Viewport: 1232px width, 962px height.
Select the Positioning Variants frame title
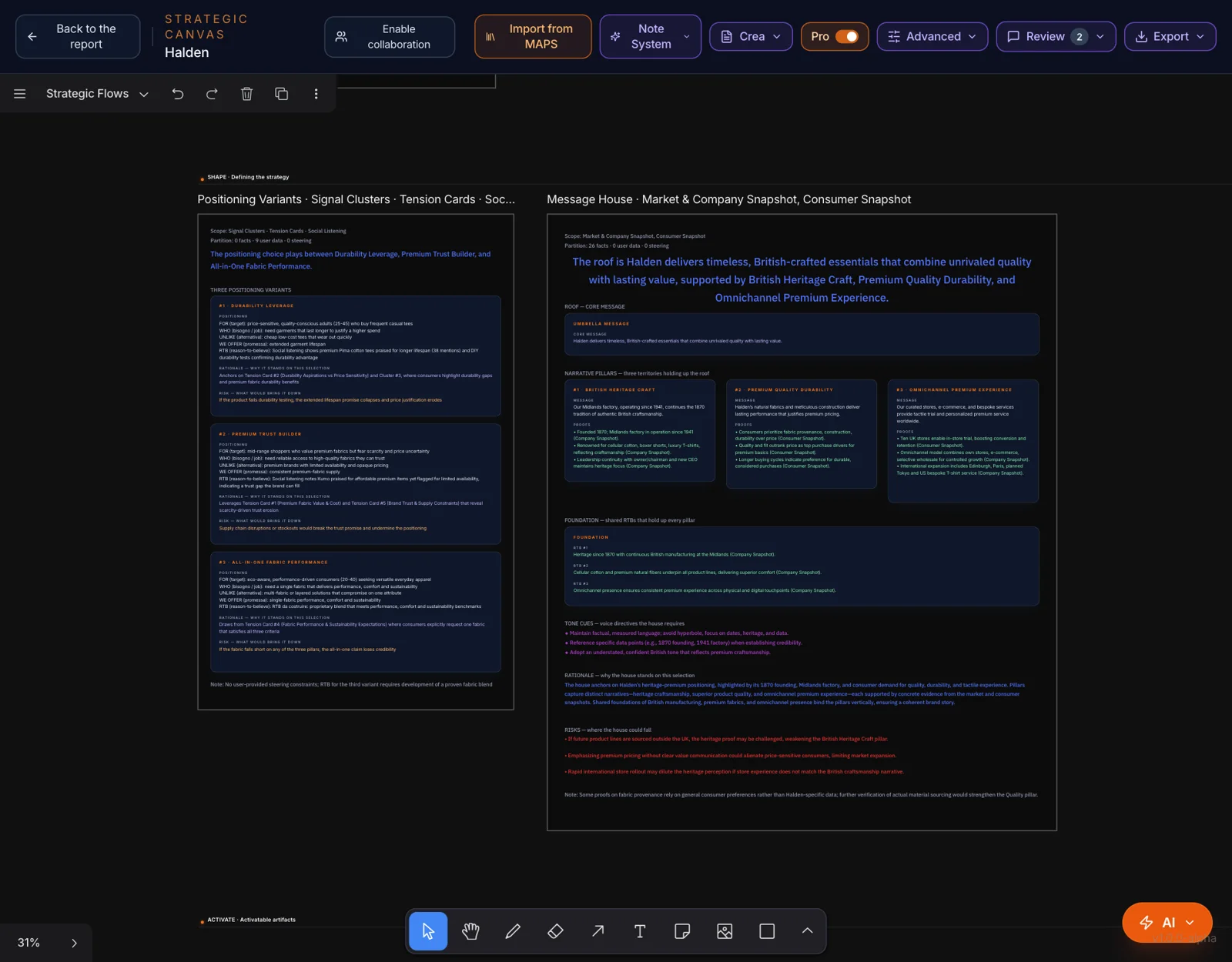[x=357, y=199]
